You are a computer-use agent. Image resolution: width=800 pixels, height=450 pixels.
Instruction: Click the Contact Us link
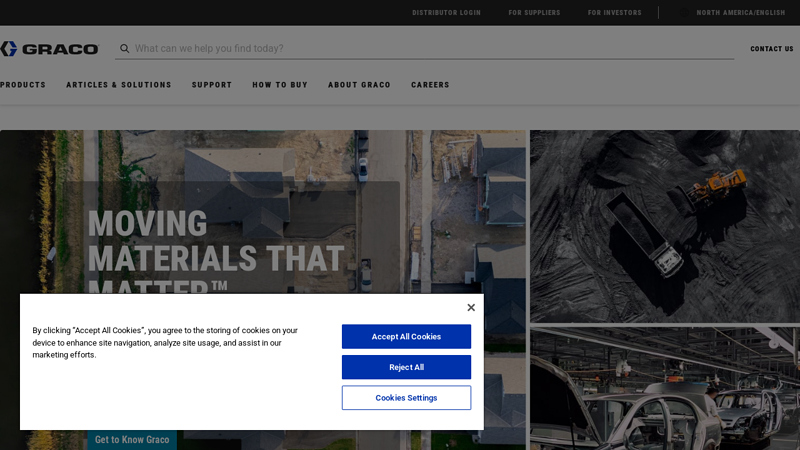coord(771,49)
